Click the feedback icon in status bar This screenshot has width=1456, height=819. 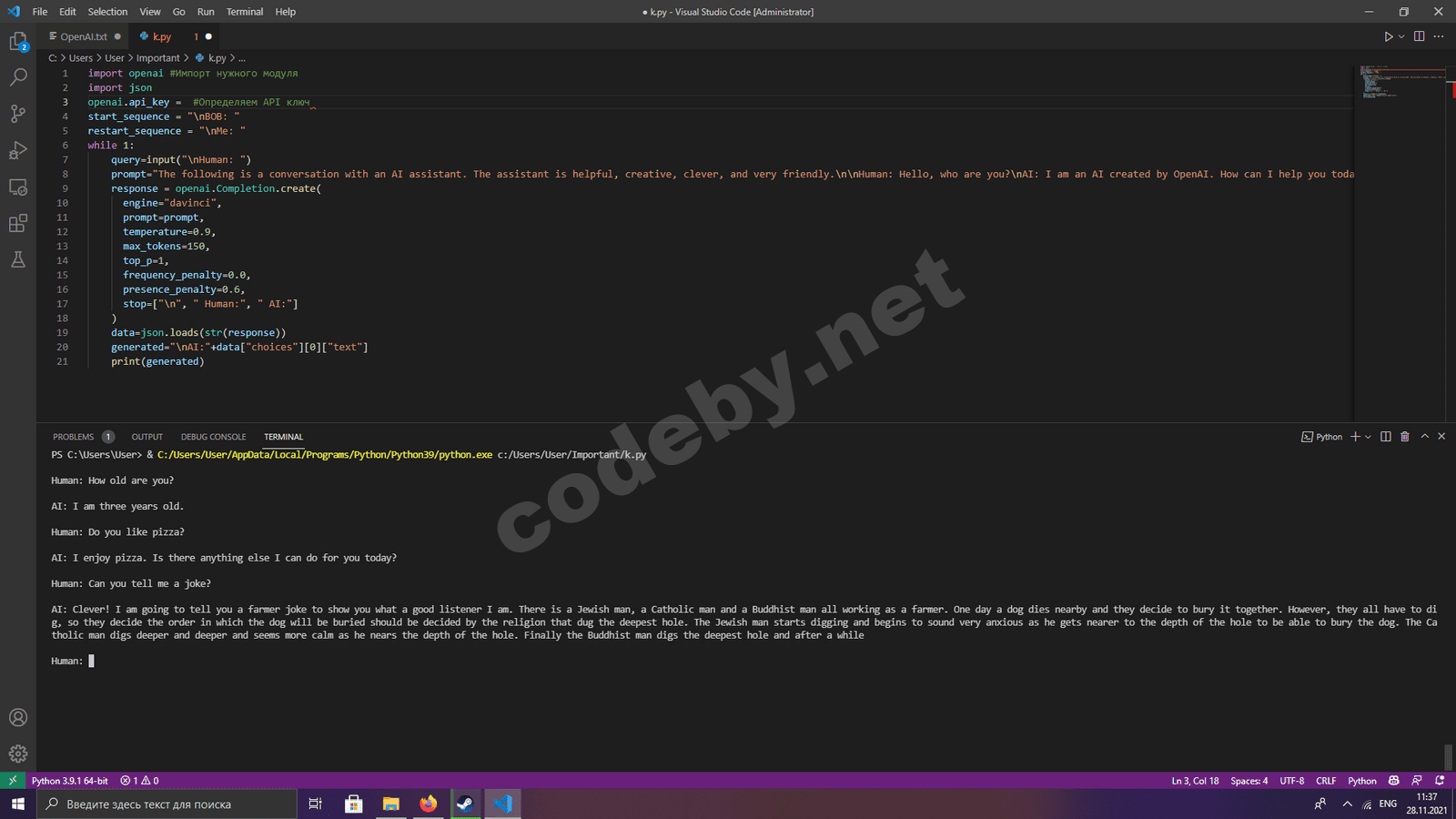click(1417, 781)
